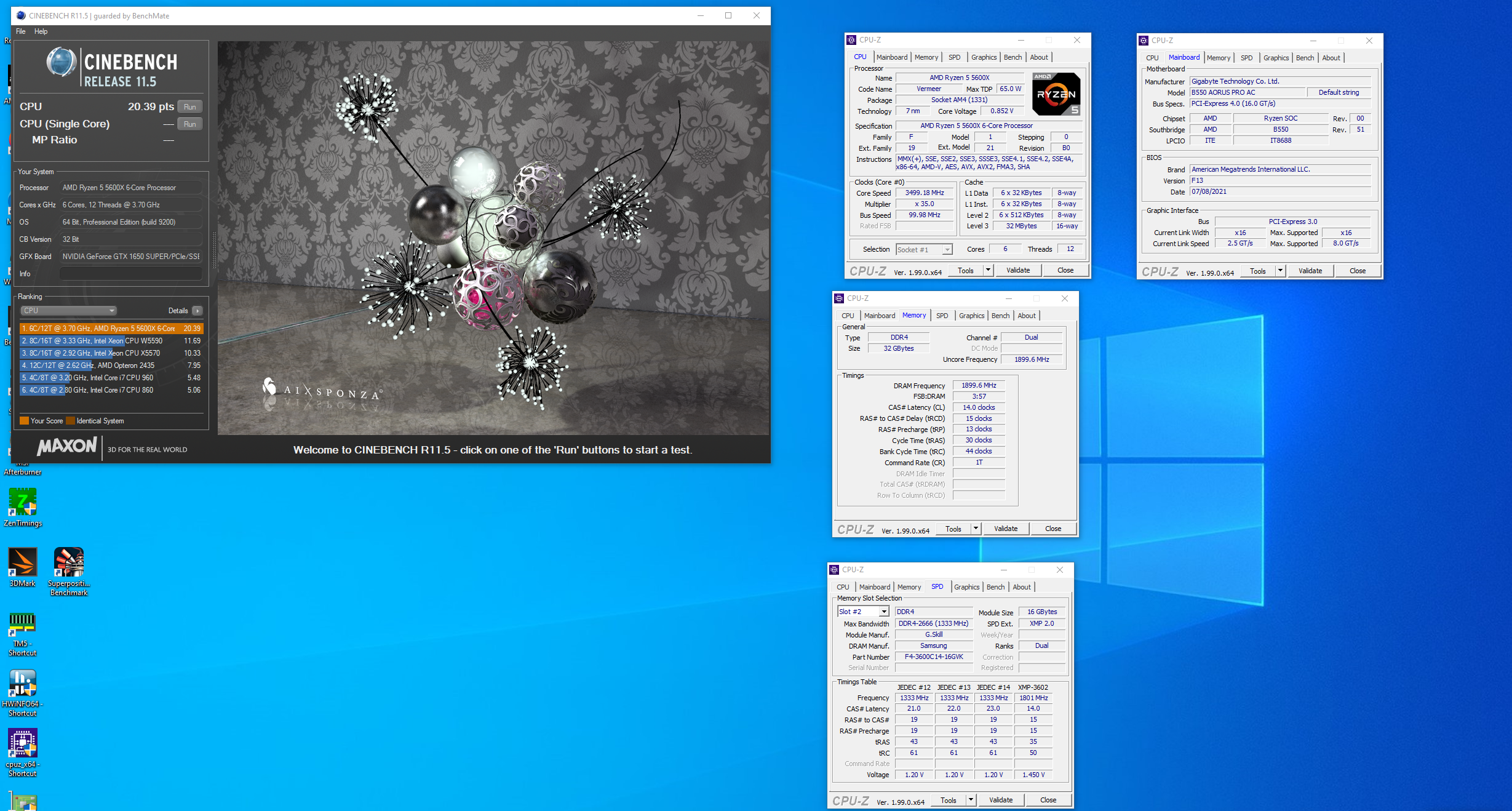Run the CPU Single Core test
1512x811 pixels.
(190, 124)
